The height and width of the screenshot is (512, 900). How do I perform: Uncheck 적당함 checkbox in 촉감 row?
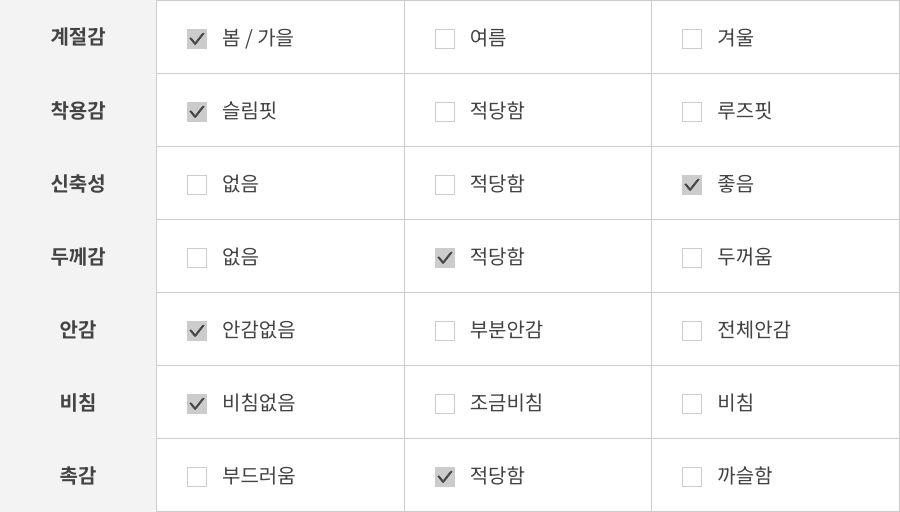tap(445, 477)
